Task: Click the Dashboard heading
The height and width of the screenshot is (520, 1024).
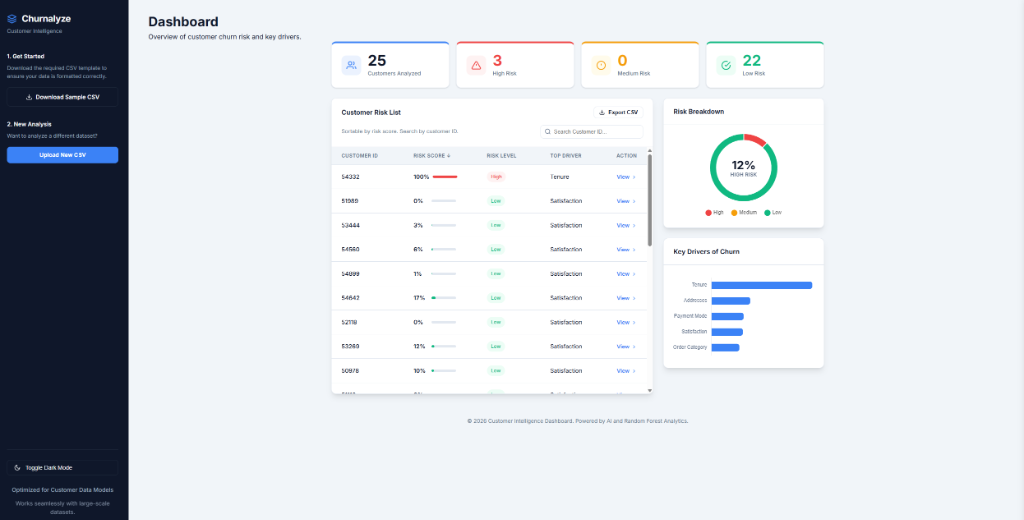Action: coord(184,22)
